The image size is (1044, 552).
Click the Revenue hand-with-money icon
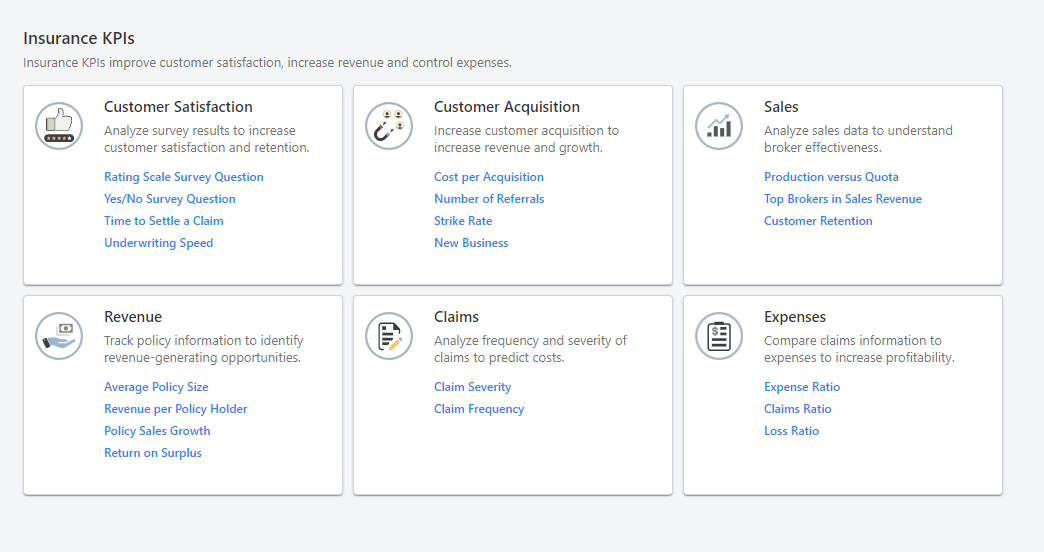(x=59, y=336)
